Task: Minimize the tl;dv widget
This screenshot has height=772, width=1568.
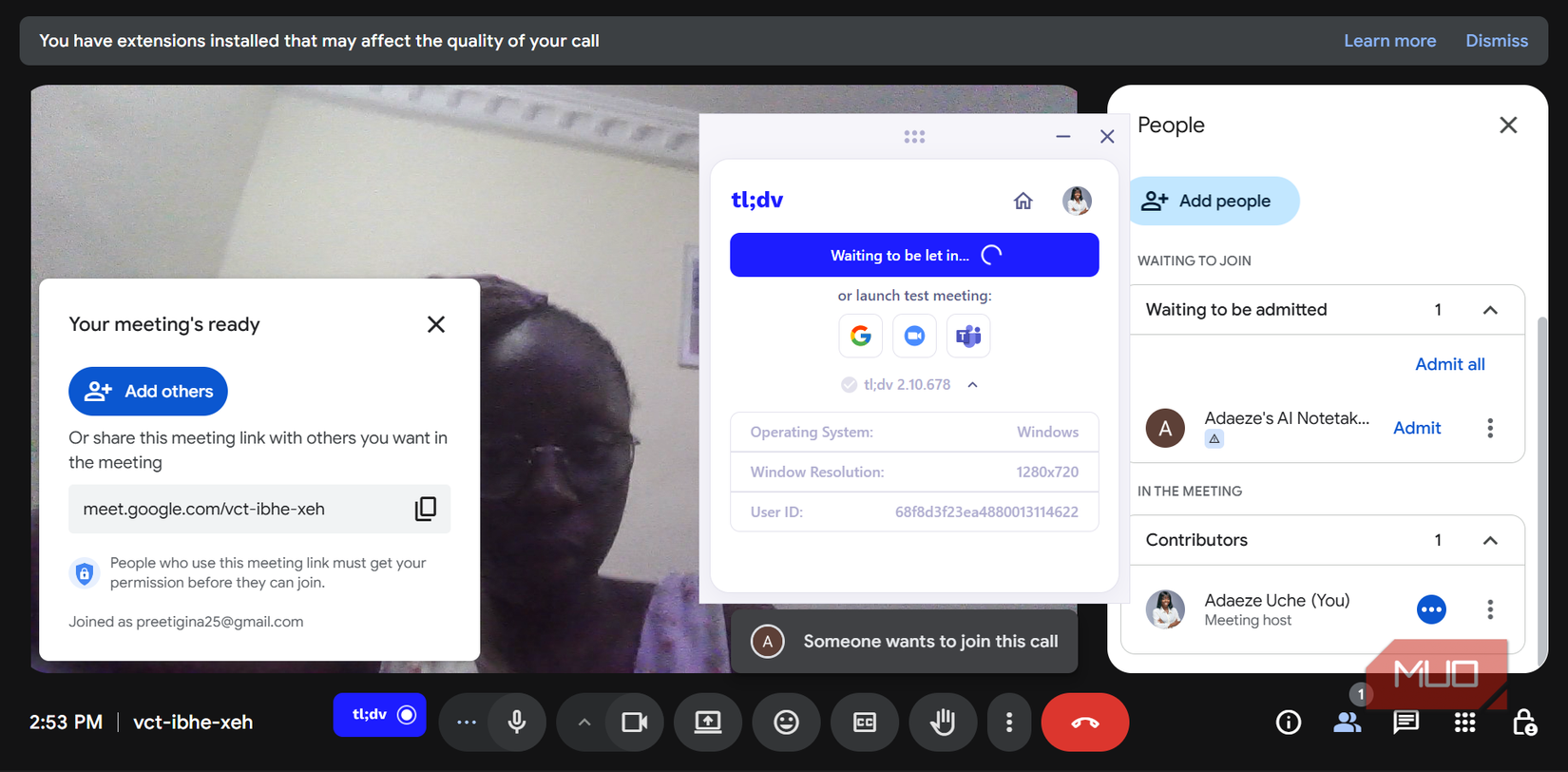Action: pyautogui.click(x=1063, y=137)
